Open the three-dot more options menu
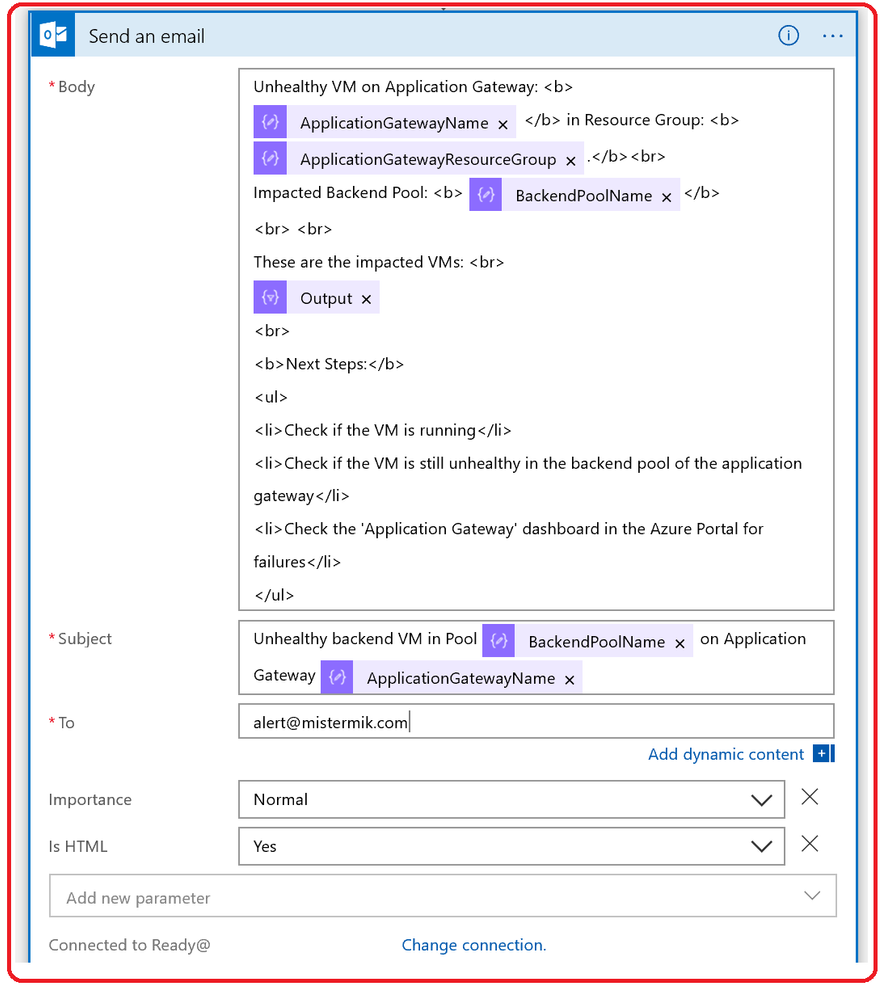Viewport: 883px width, 999px height. 832,36
